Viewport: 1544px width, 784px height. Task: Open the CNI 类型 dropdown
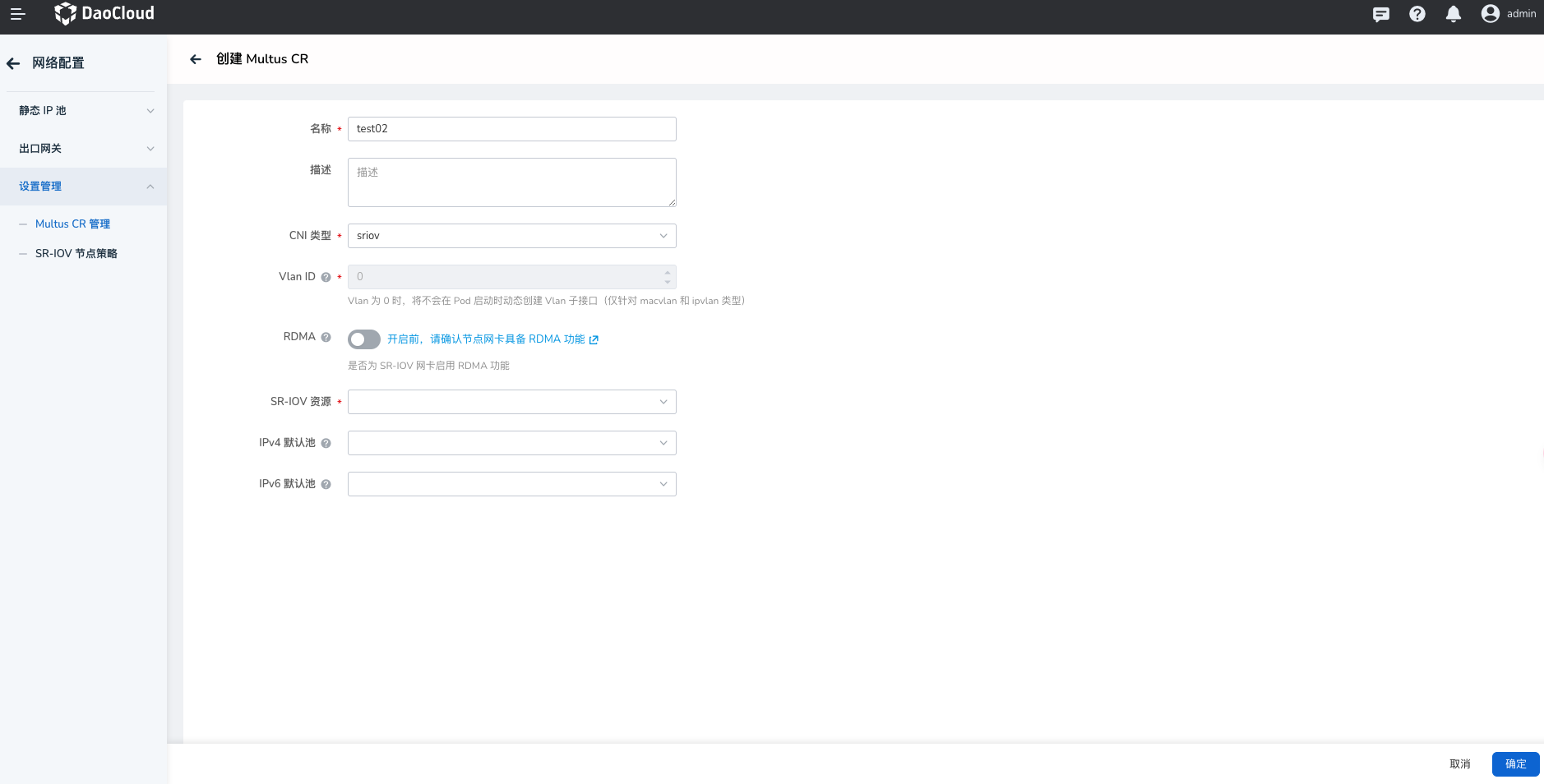click(x=511, y=236)
